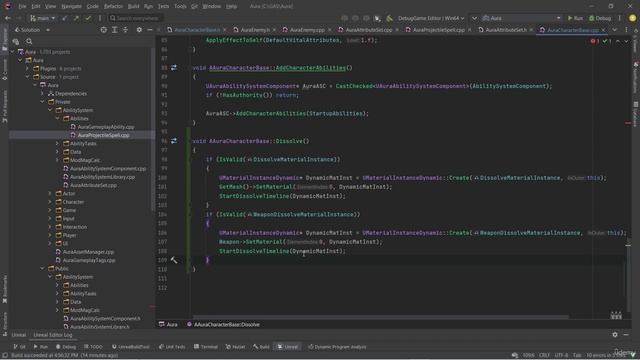Click the Debug button in top toolbar
The height and width of the screenshot is (360, 640).
pos(600,18)
